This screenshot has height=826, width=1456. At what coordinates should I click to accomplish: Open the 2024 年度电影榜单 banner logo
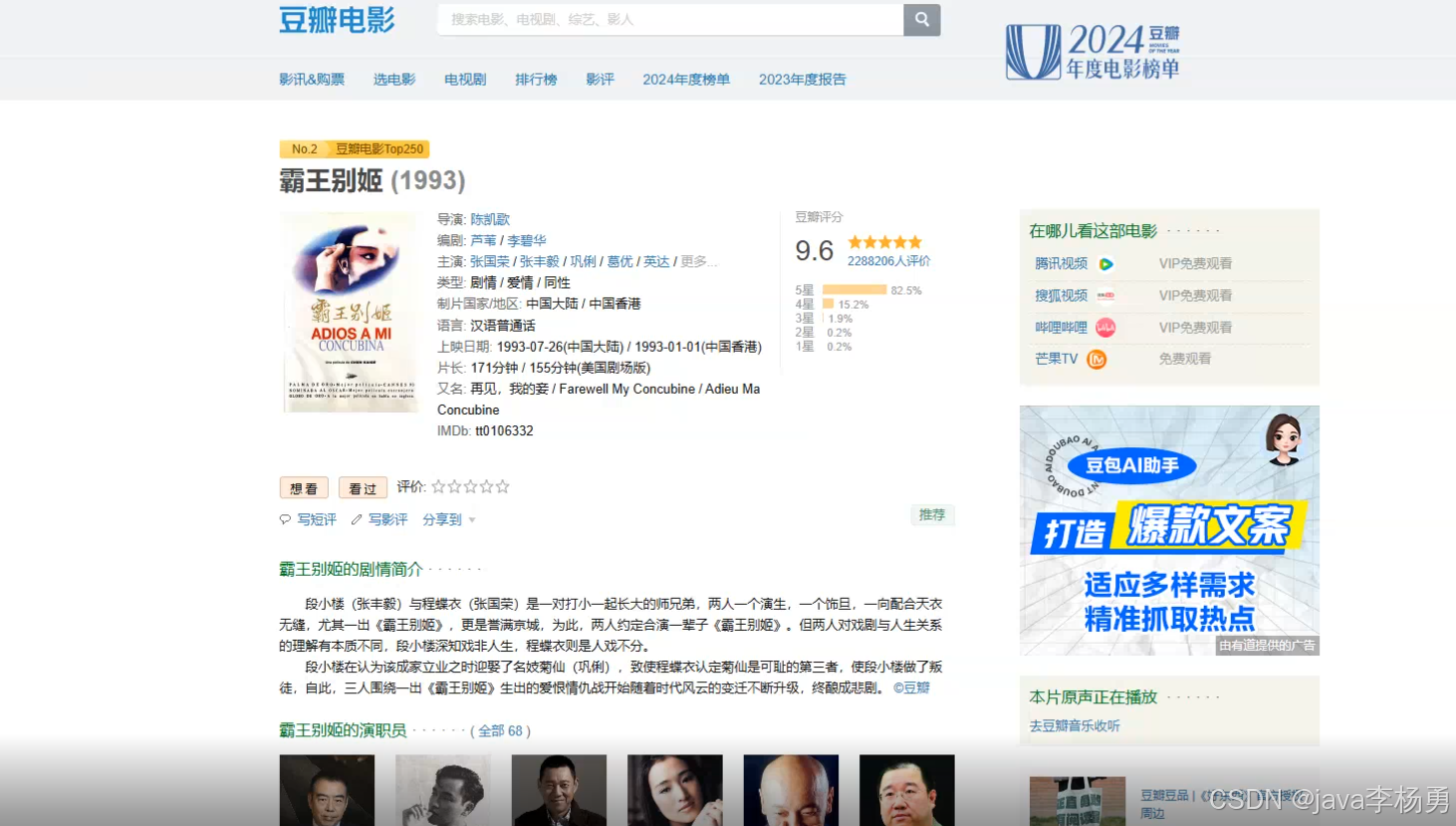1092,52
